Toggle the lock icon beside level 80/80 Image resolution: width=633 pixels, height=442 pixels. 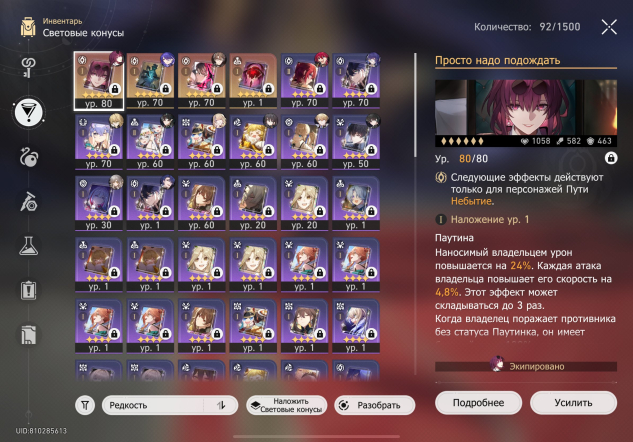(611, 158)
